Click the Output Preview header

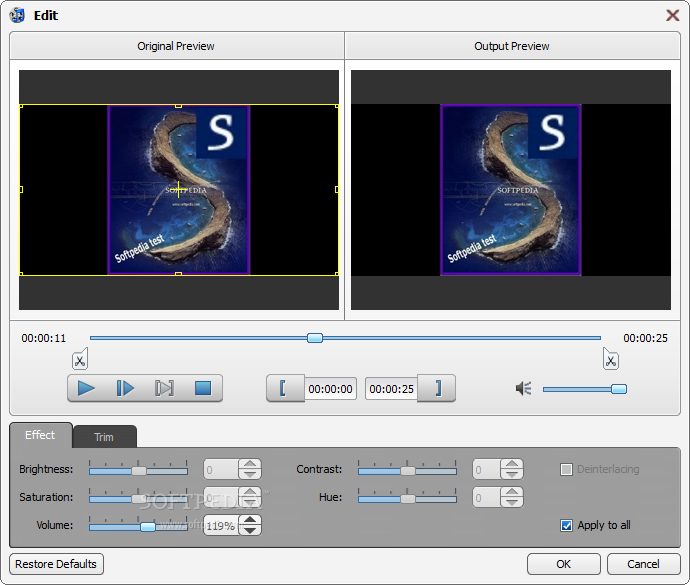click(512, 46)
